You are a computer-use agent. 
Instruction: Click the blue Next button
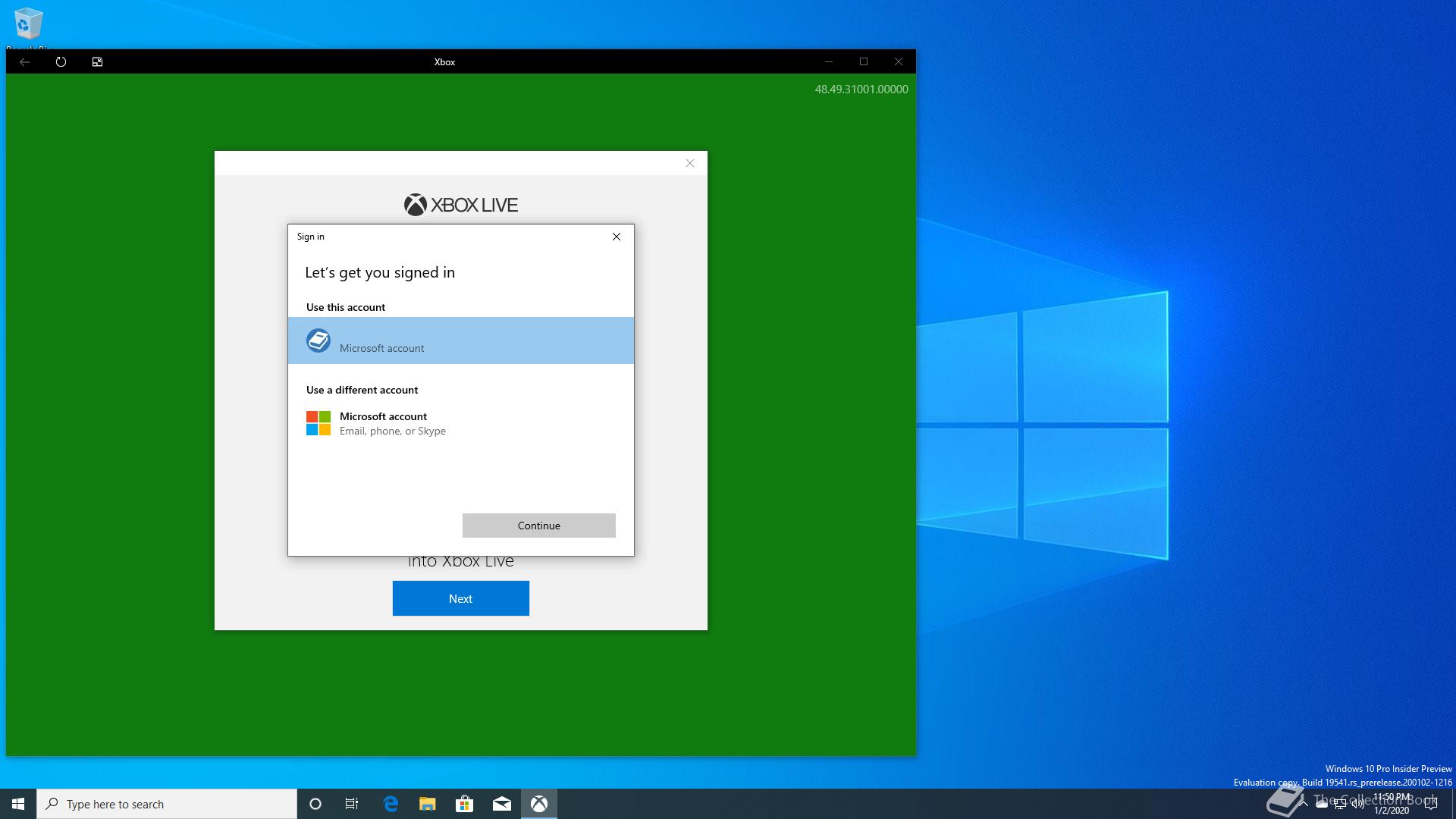click(x=461, y=598)
